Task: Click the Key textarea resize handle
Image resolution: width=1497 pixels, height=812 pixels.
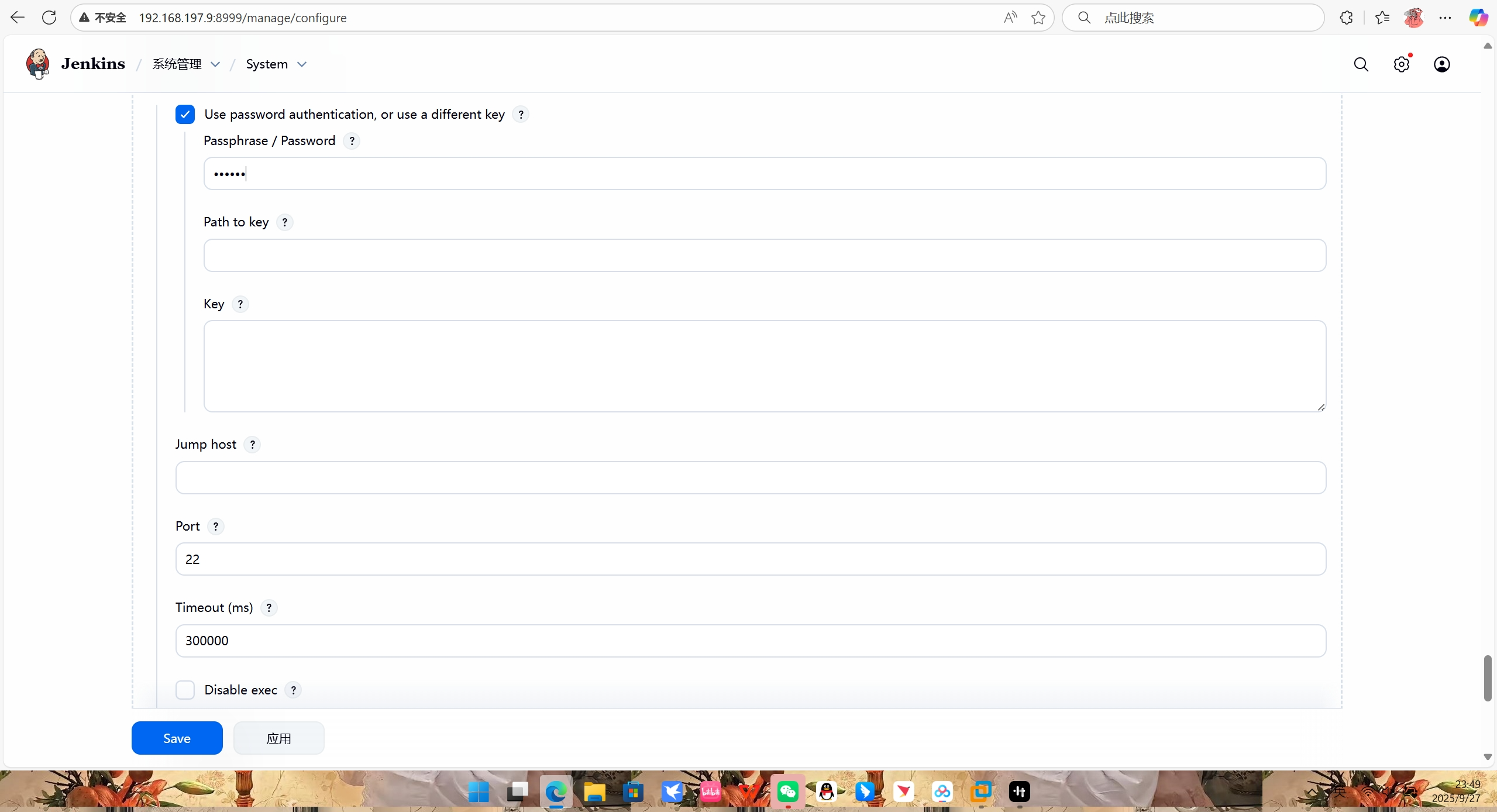Action: [1321, 407]
